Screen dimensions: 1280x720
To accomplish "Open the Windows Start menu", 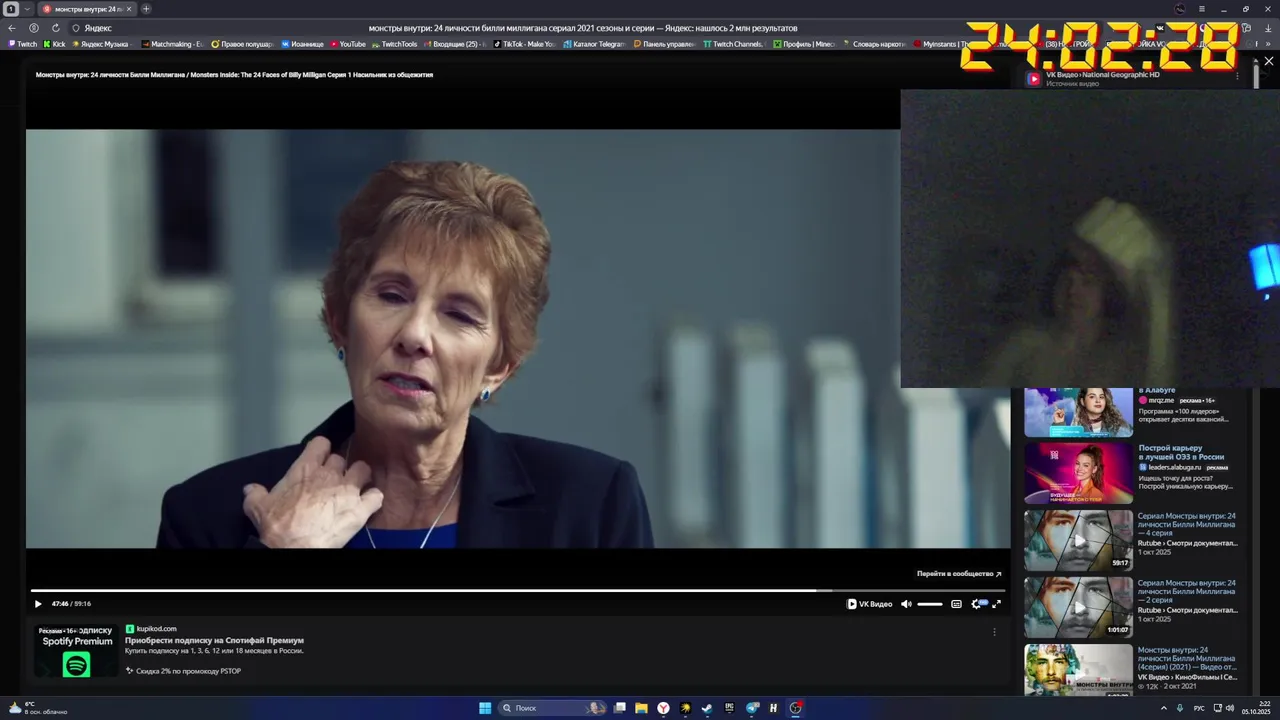I will [485, 708].
